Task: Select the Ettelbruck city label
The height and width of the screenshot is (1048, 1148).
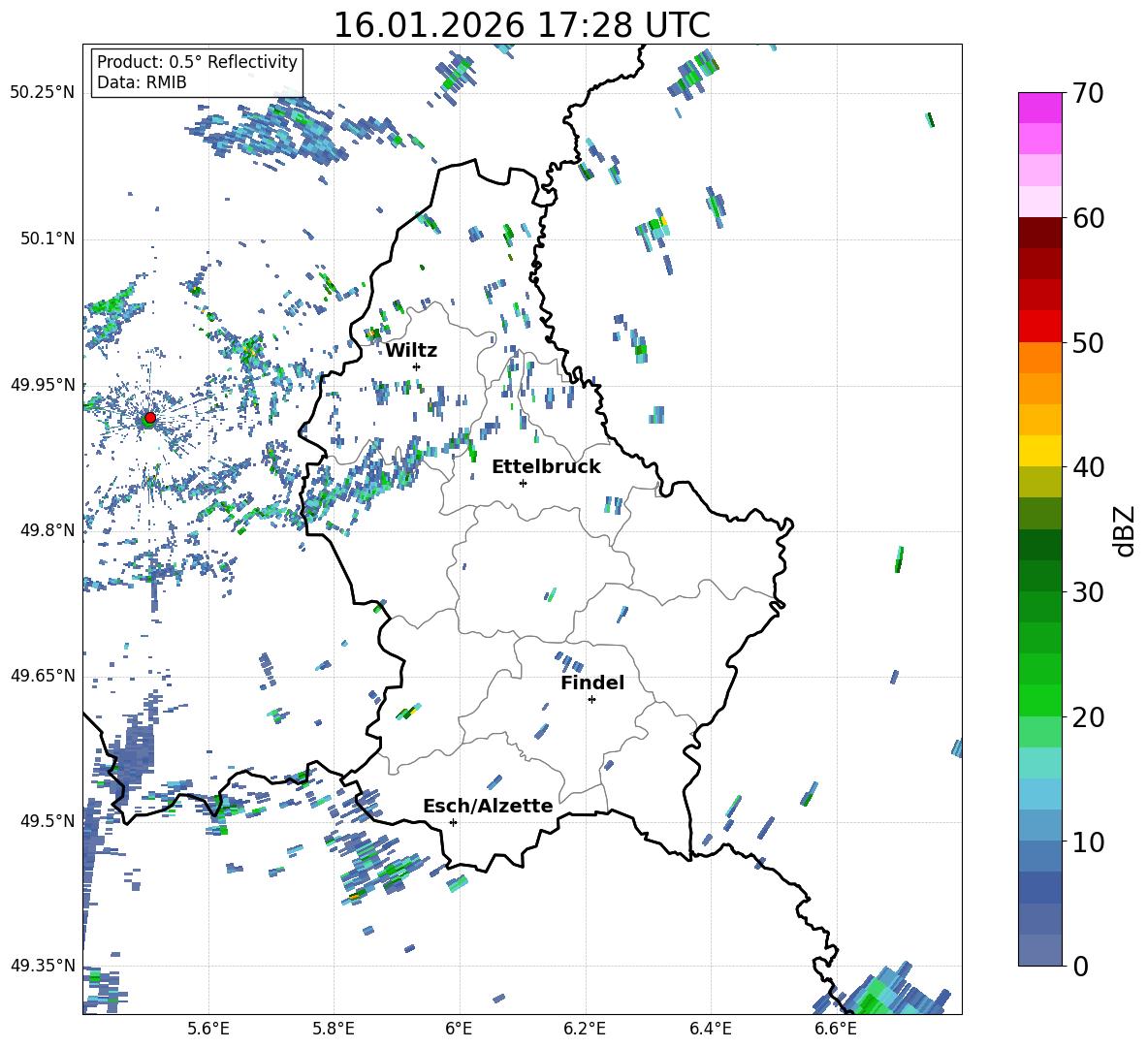Action: [x=546, y=466]
